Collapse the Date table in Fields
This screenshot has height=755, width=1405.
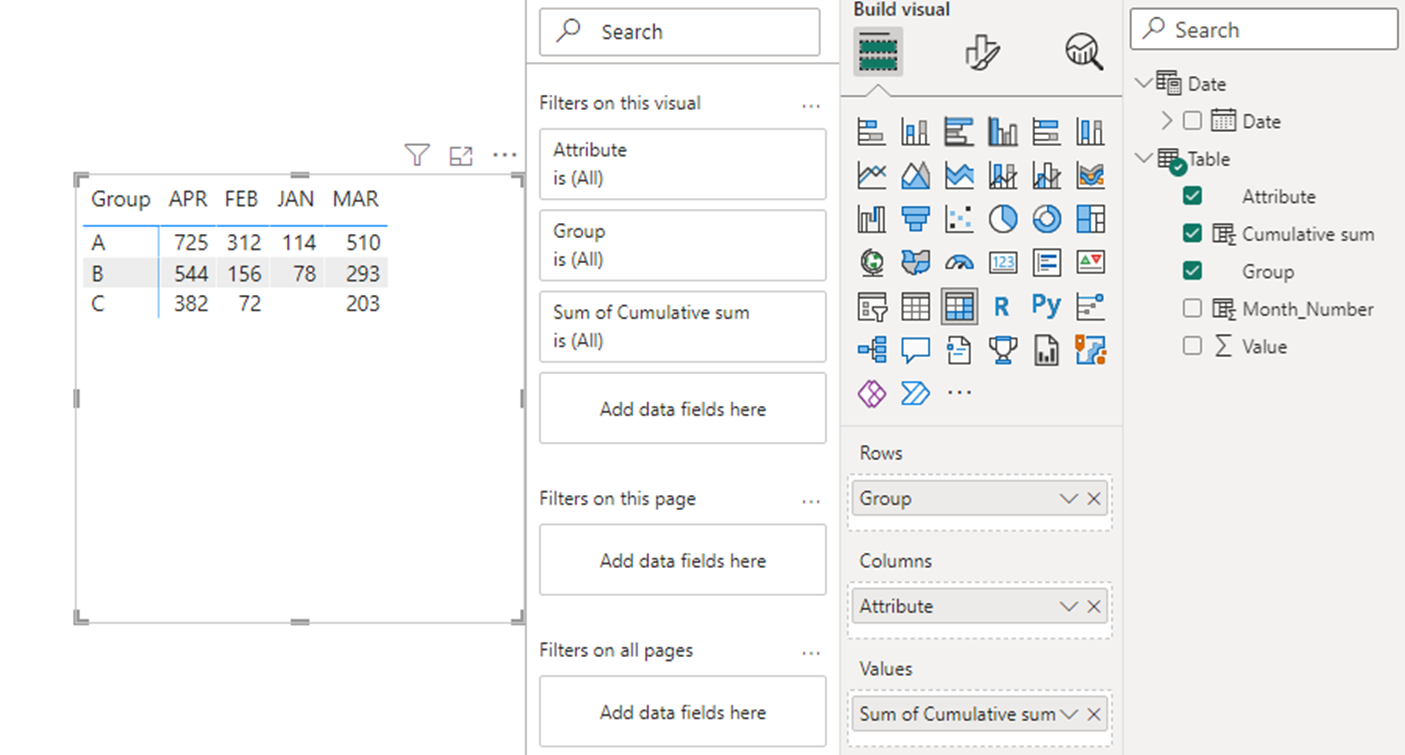(x=1145, y=83)
